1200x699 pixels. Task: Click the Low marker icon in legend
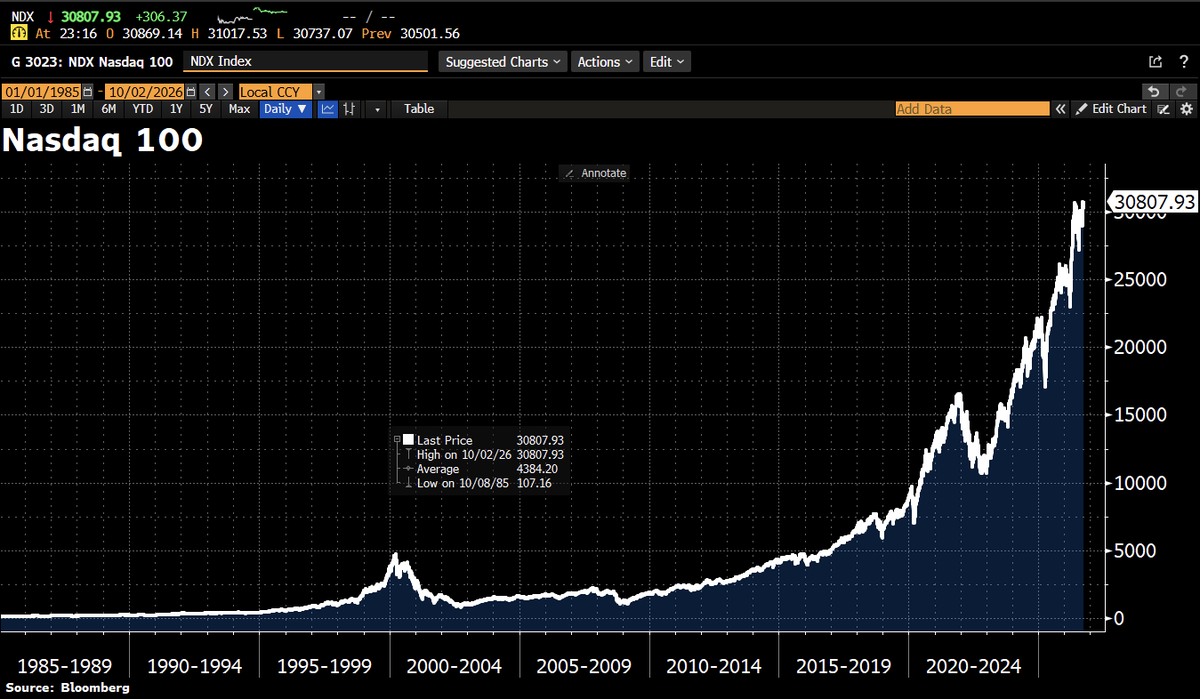[x=408, y=484]
